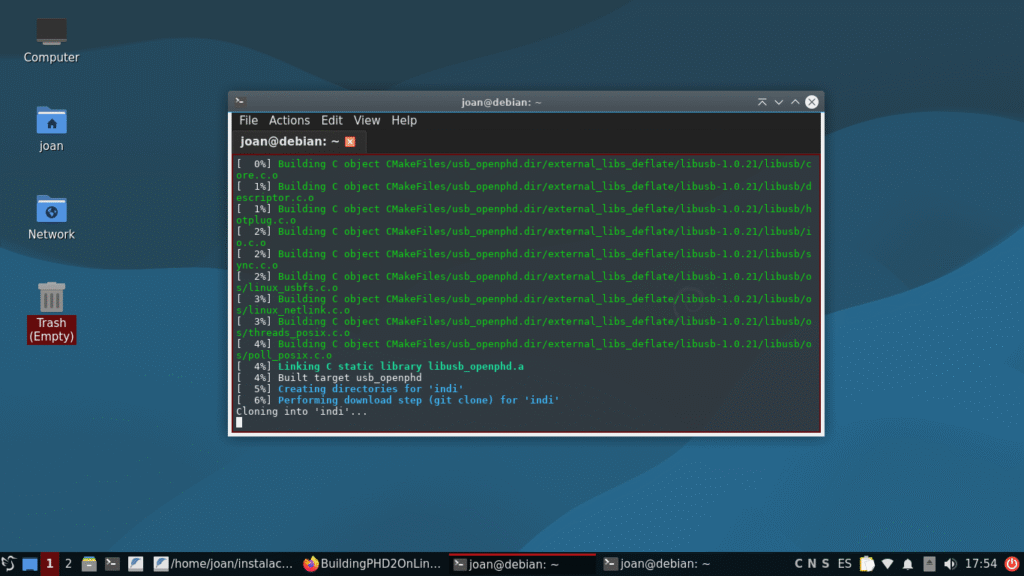
Task: Open the File menu in terminal
Action: (x=248, y=121)
